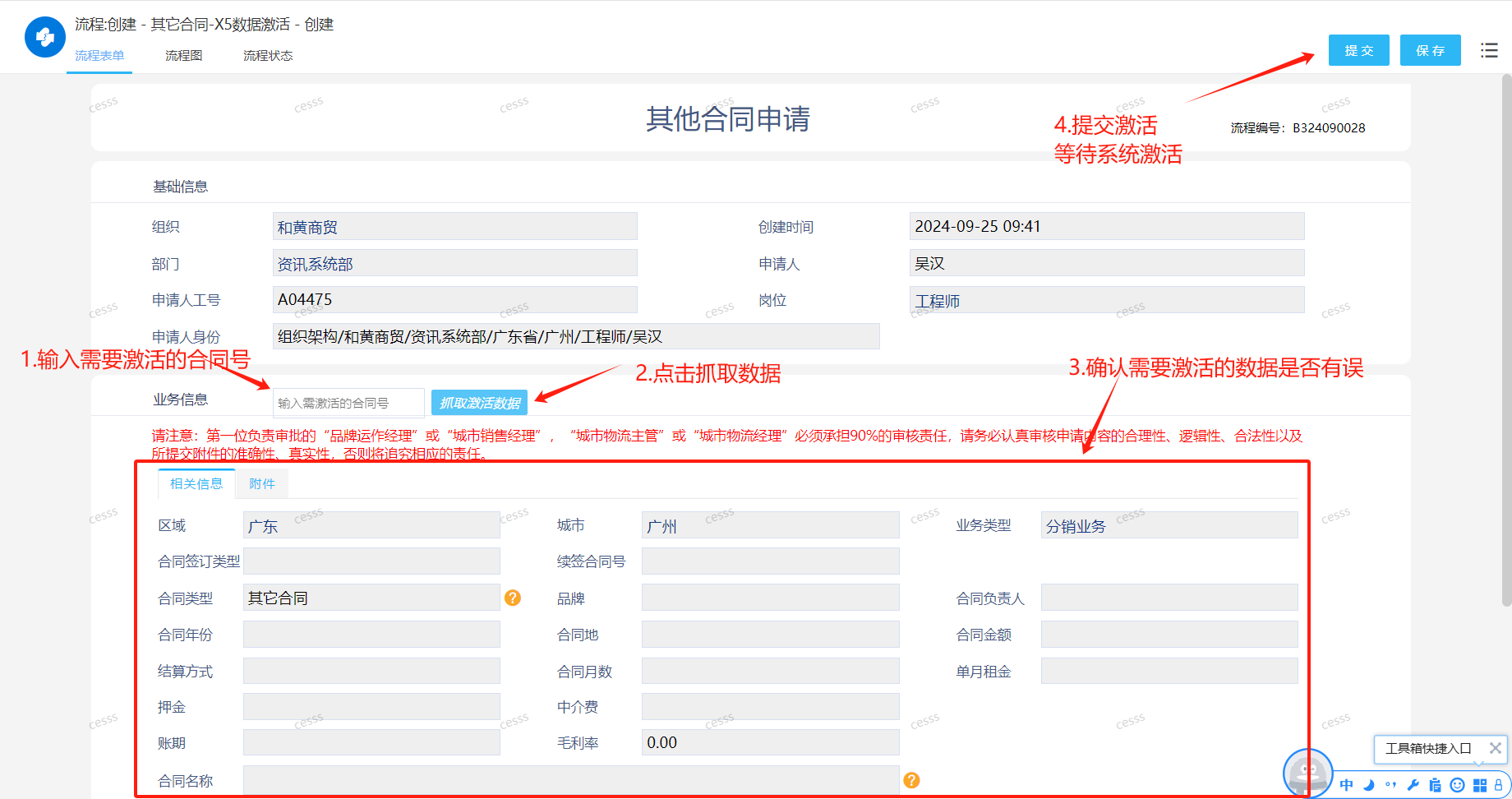This screenshot has height=799, width=1512.
Task: Click the 续签合同号 field
Action: pyautogui.click(x=770, y=561)
